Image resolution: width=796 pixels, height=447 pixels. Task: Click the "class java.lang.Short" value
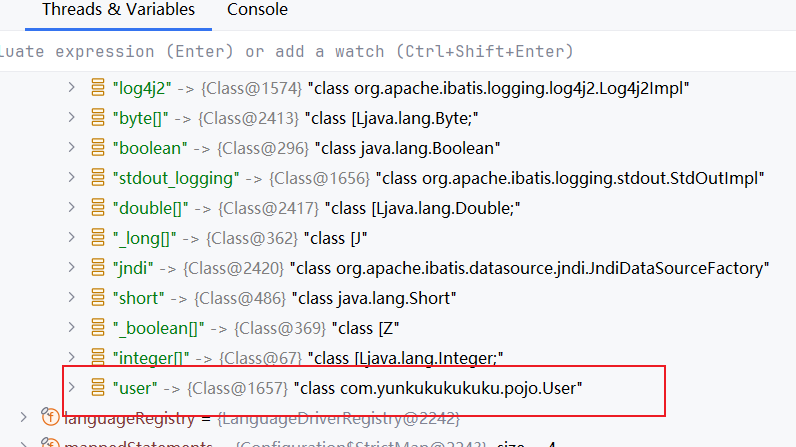tap(374, 298)
